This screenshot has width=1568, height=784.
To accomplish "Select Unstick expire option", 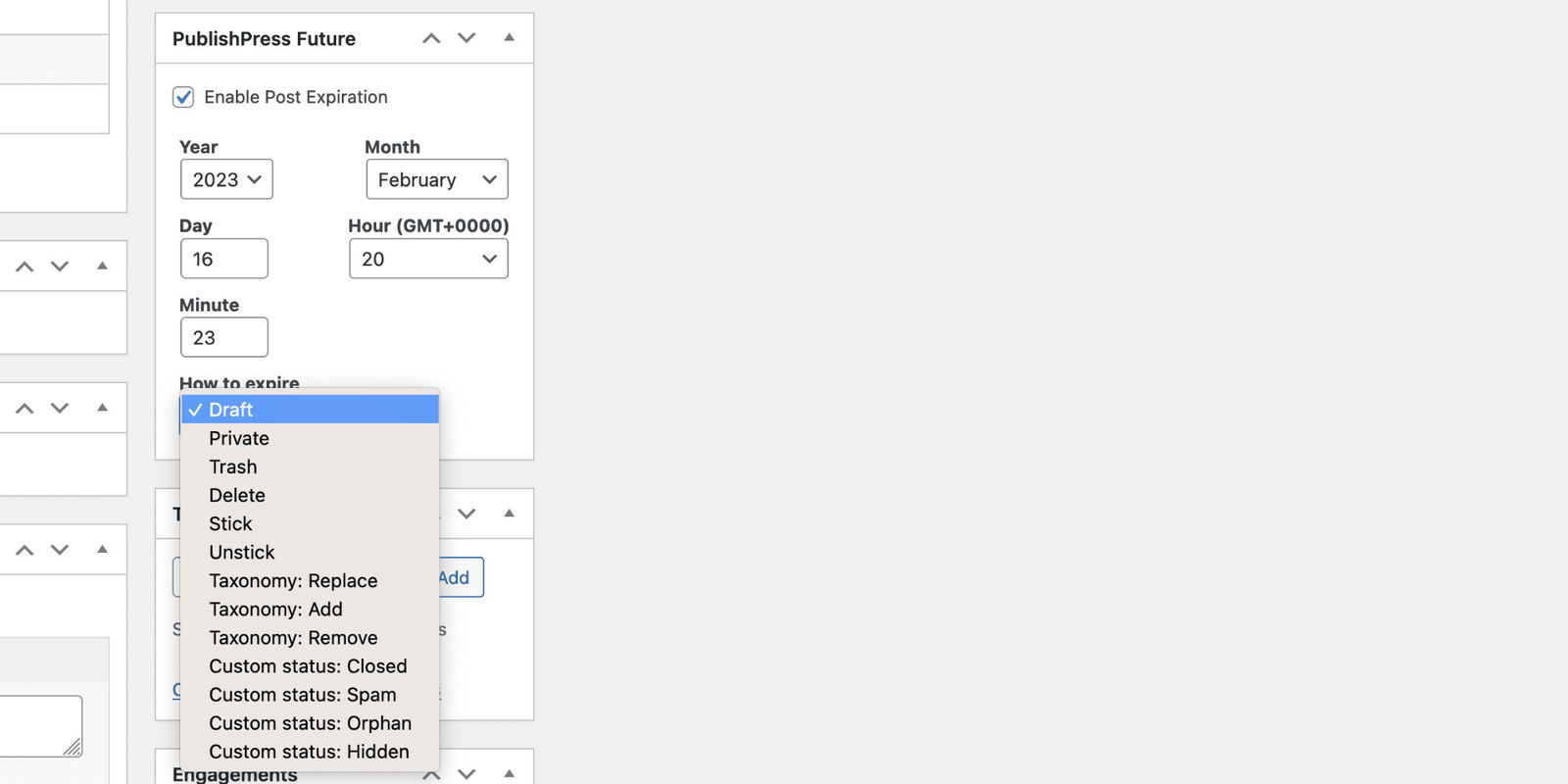I will click(x=310, y=552).
